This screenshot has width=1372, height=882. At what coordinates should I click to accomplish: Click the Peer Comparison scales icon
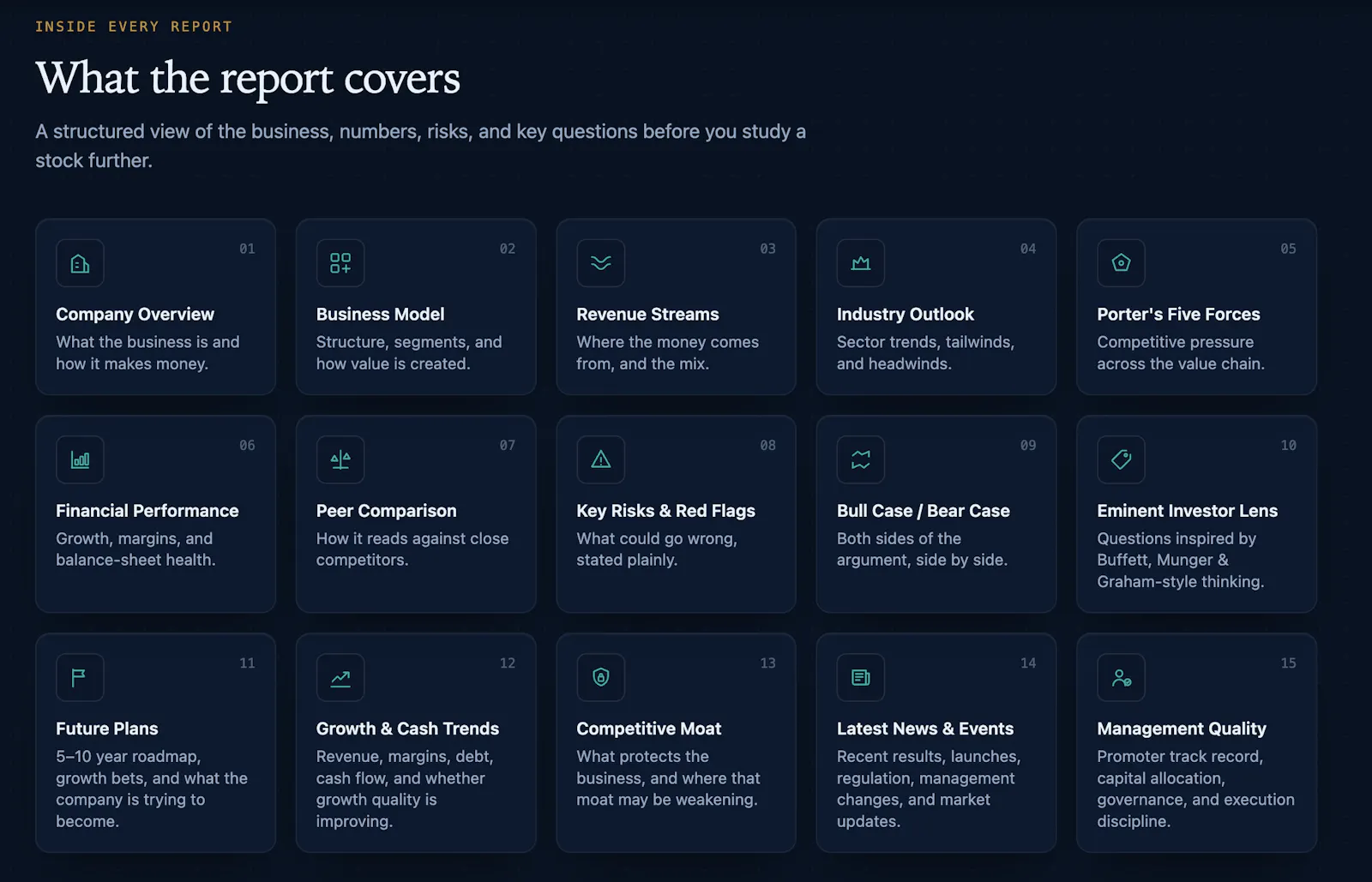pyautogui.click(x=340, y=459)
